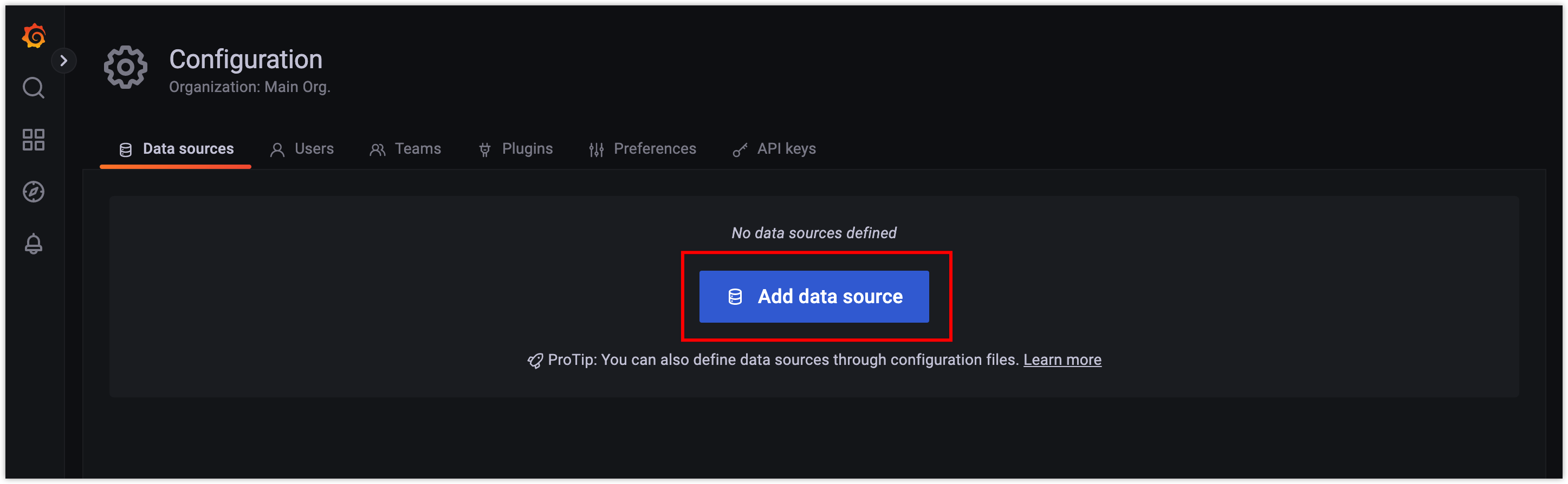
Task: Follow the Learn more link
Action: click(x=1062, y=360)
